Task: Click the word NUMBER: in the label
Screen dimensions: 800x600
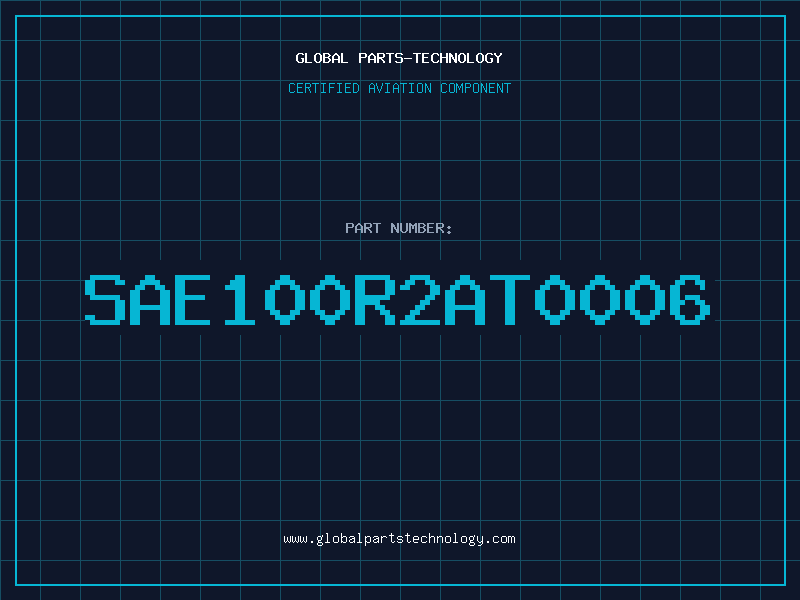Action: 422,229
